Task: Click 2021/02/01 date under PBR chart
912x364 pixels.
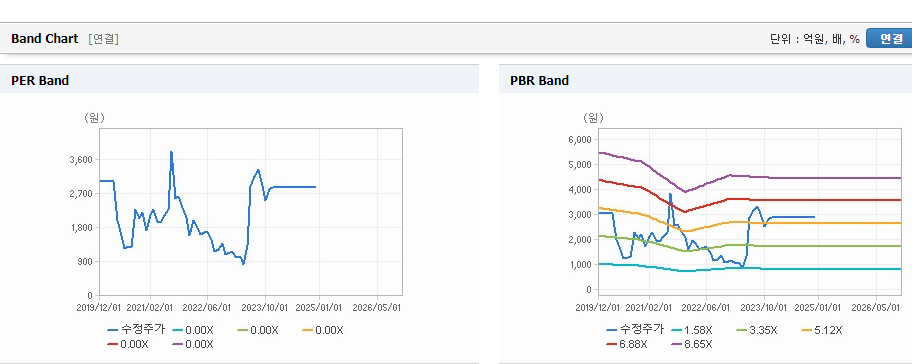Action: click(649, 308)
